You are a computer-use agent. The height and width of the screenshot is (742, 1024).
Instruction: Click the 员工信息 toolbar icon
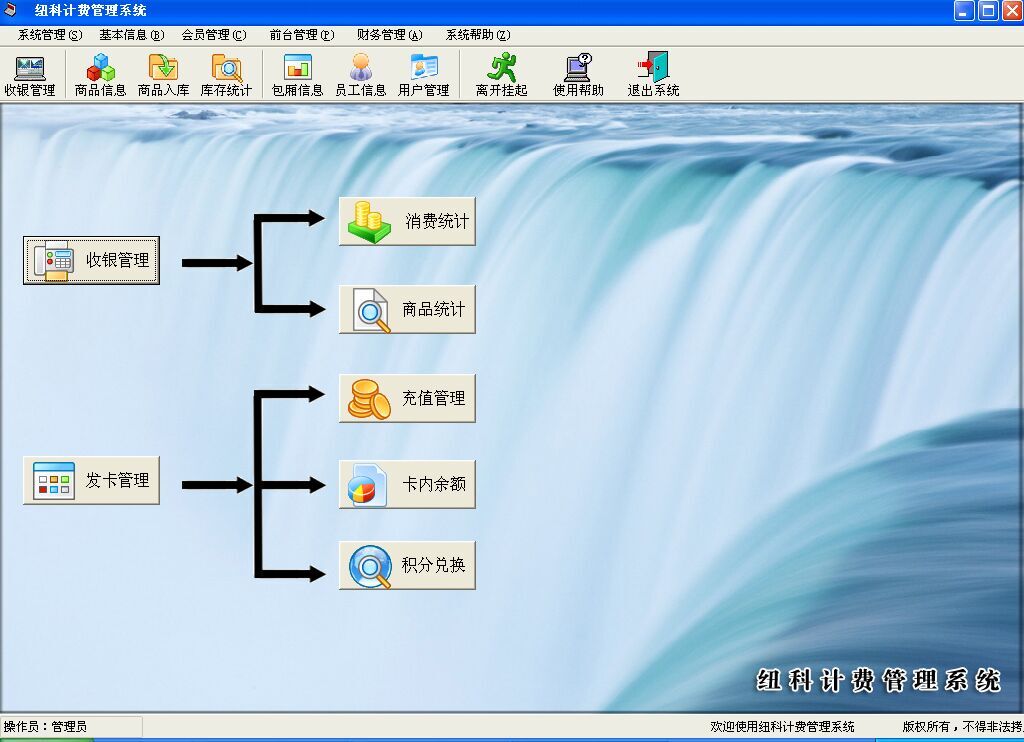point(360,75)
